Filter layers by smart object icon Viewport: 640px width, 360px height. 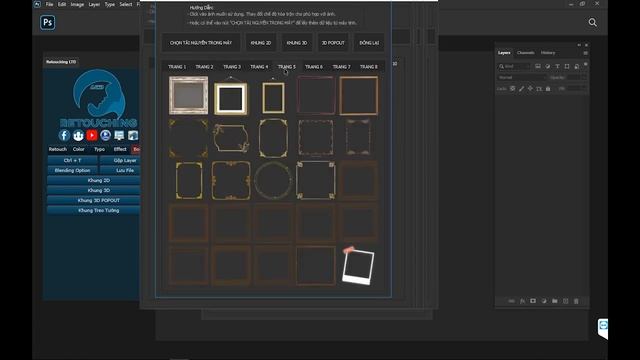576,66
